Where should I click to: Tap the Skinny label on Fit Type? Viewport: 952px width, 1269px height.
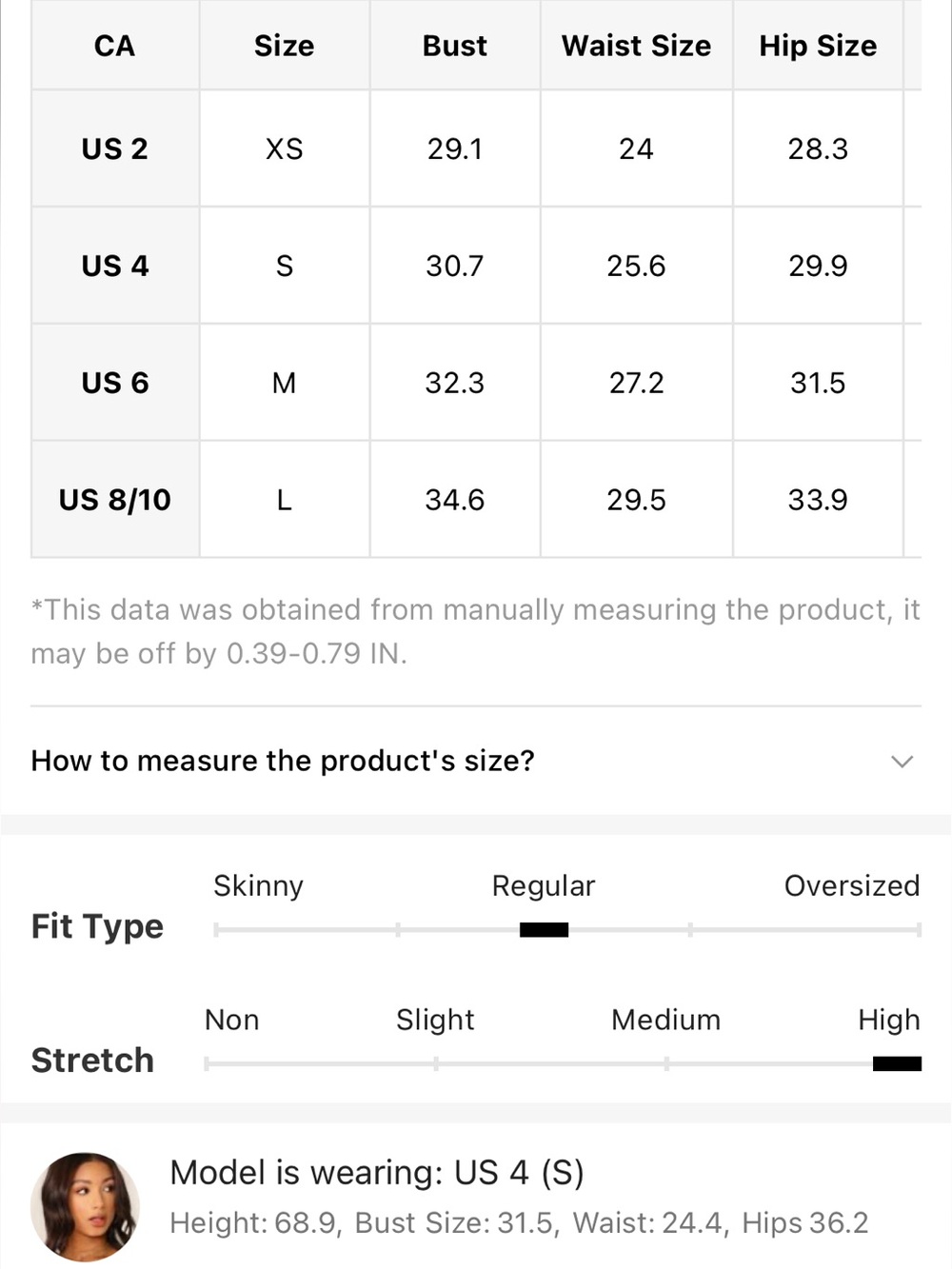click(258, 885)
